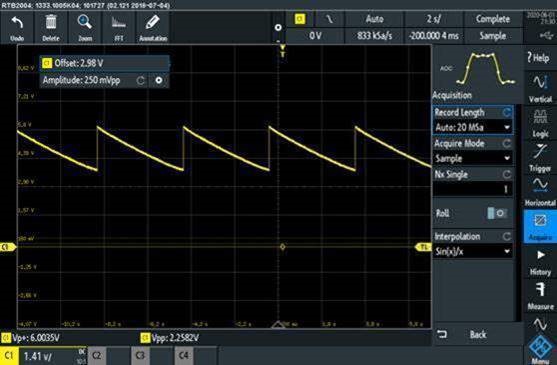Tap the Delete trash icon
The height and width of the screenshot is (365, 557).
[x=51, y=28]
